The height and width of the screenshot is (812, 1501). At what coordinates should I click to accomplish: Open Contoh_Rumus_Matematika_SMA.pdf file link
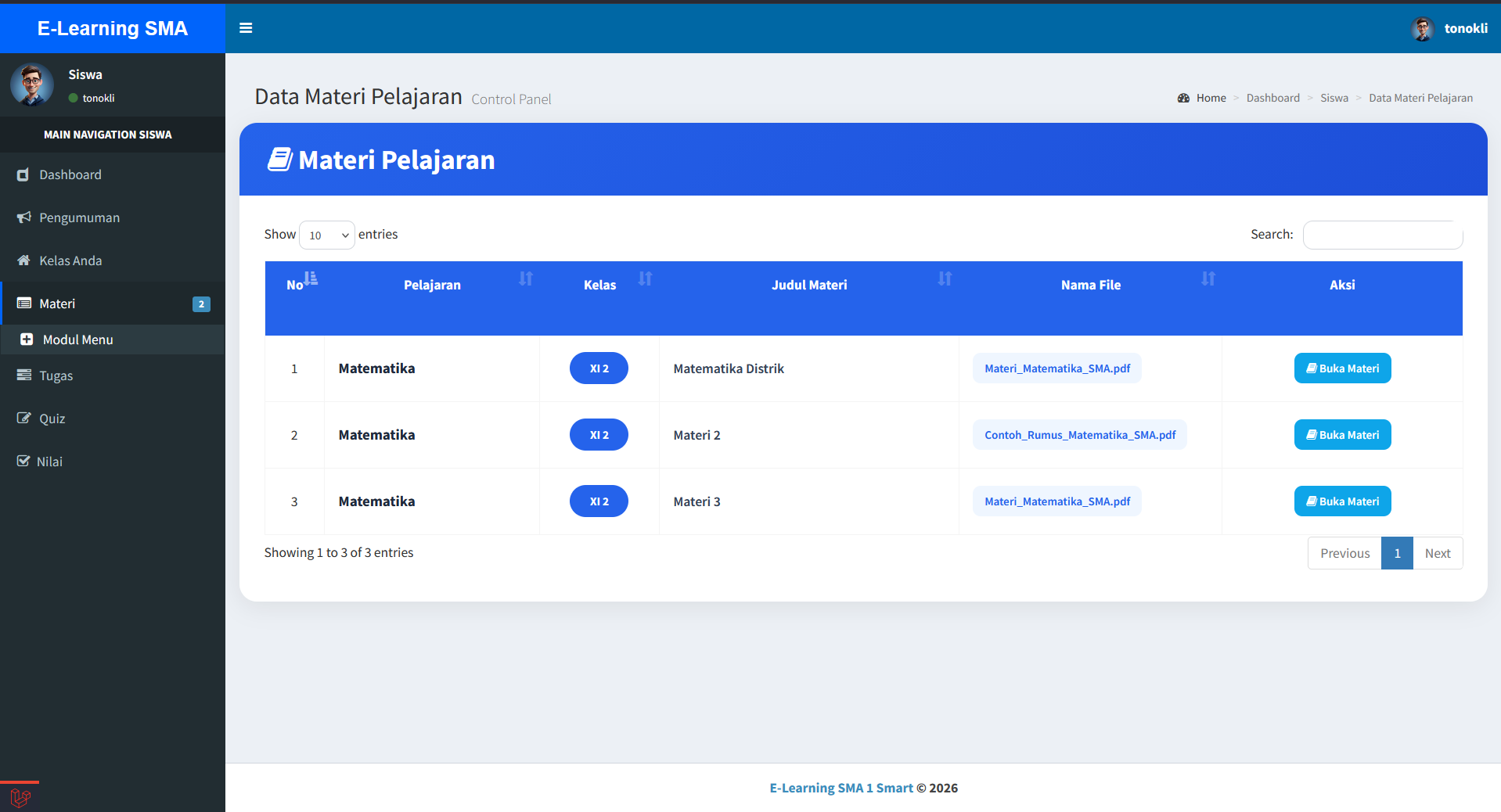tap(1080, 435)
